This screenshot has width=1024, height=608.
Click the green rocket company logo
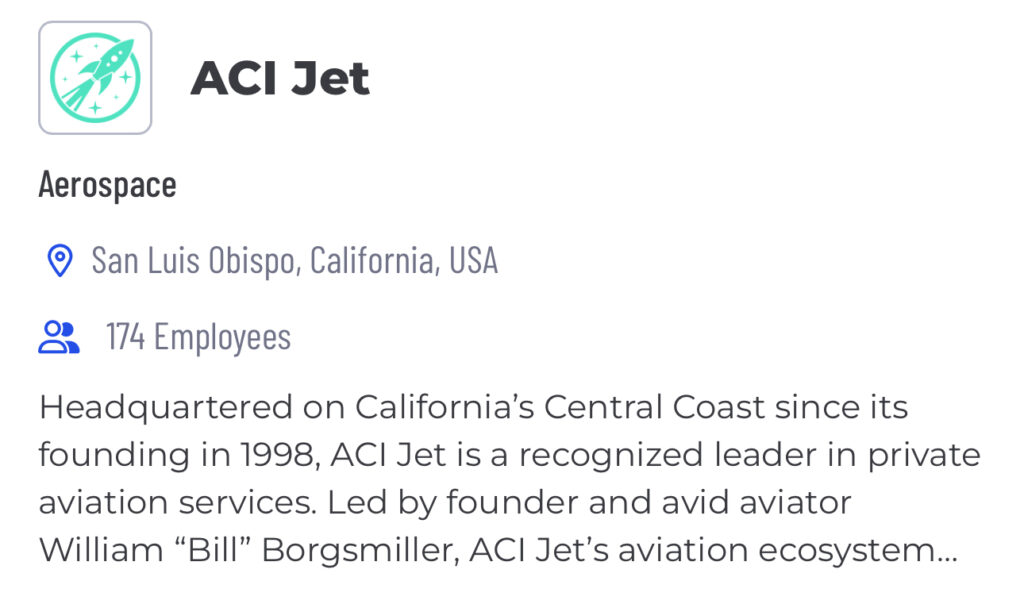pyautogui.click(x=95, y=78)
